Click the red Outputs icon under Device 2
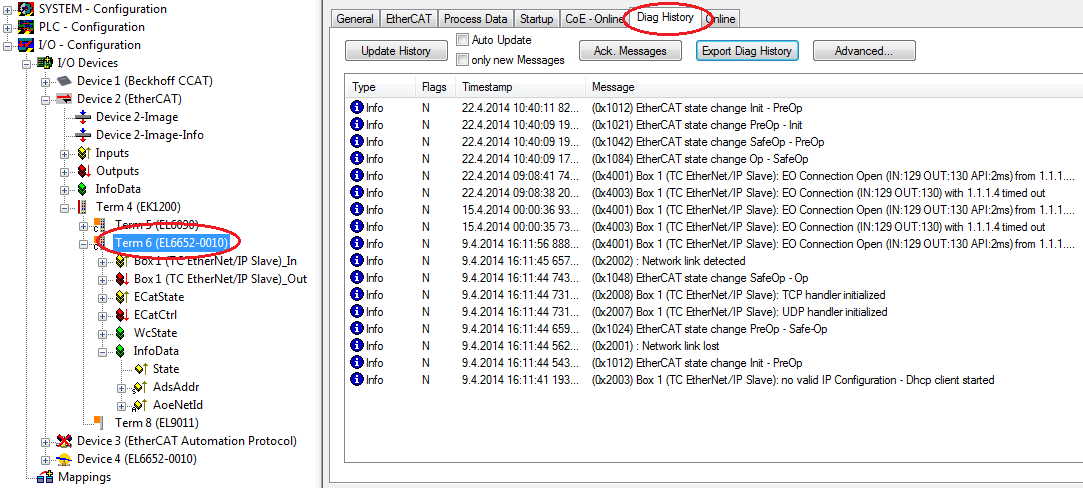This screenshot has height=488, width=1083. coord(84,171)
